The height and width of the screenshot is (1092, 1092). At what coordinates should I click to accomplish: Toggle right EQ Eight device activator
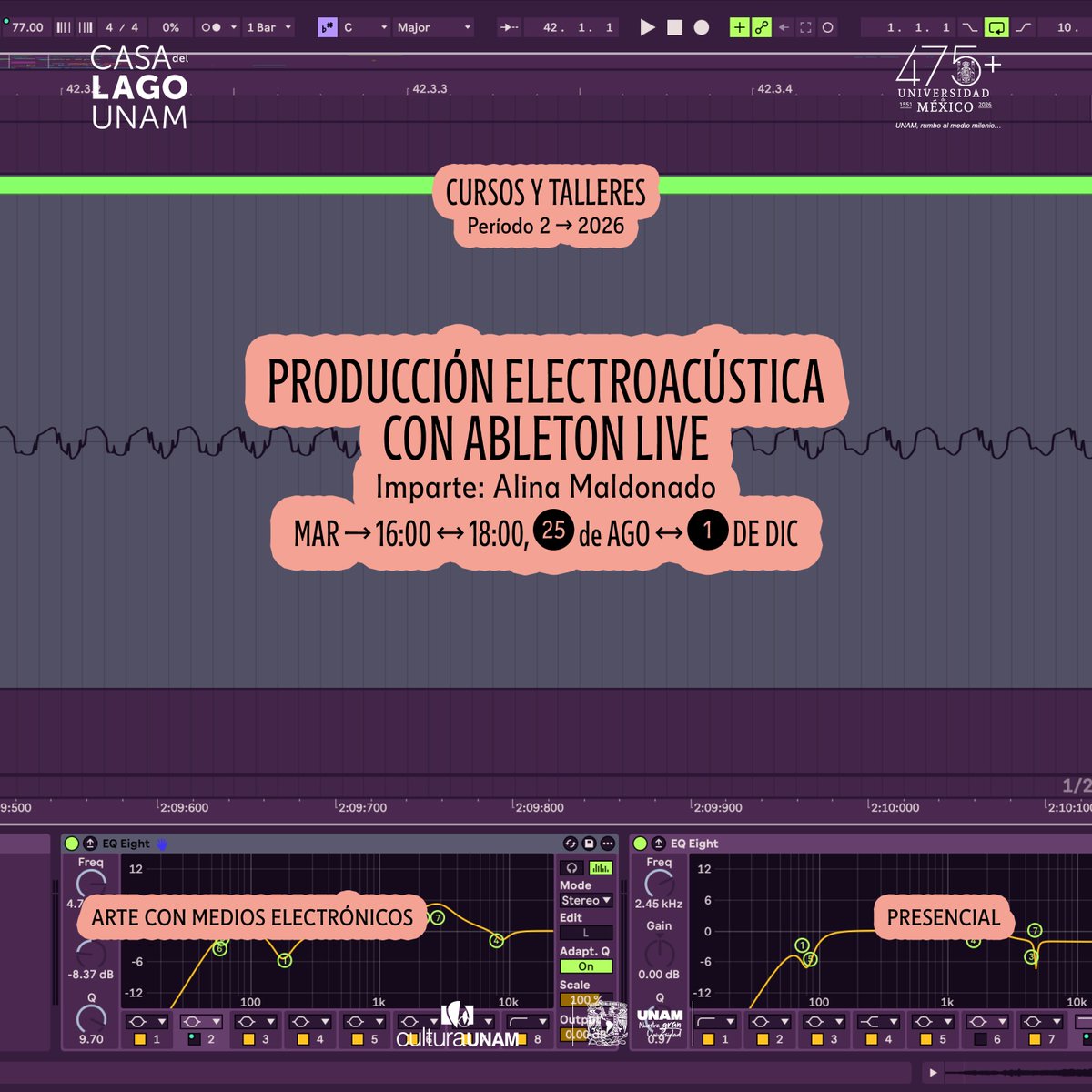click(640, 844)
